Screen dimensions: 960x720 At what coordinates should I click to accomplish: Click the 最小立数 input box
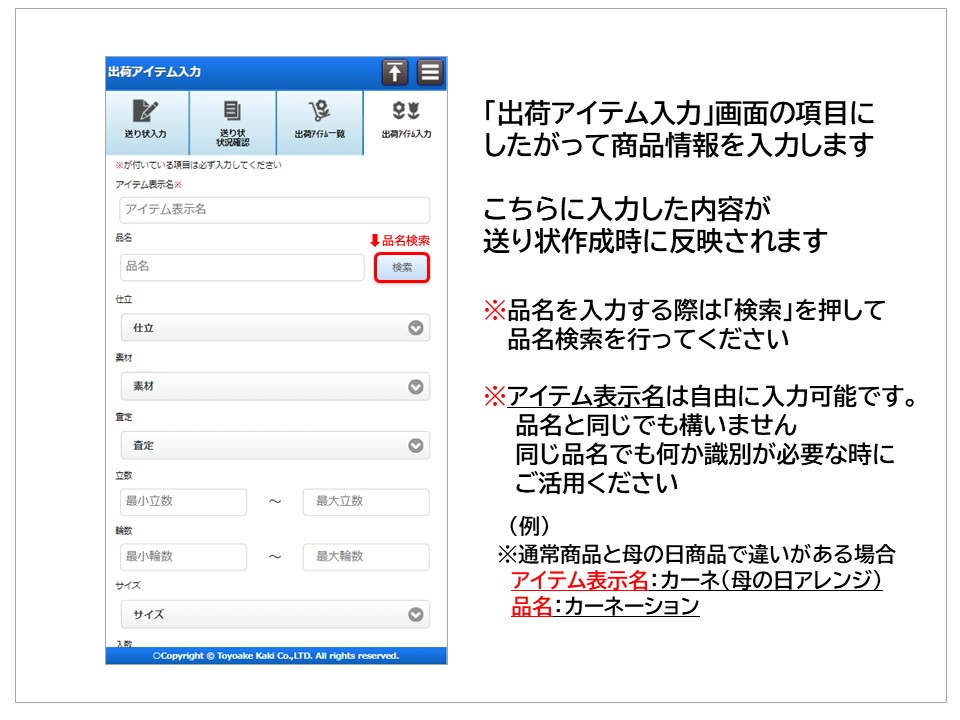point(182,501)
